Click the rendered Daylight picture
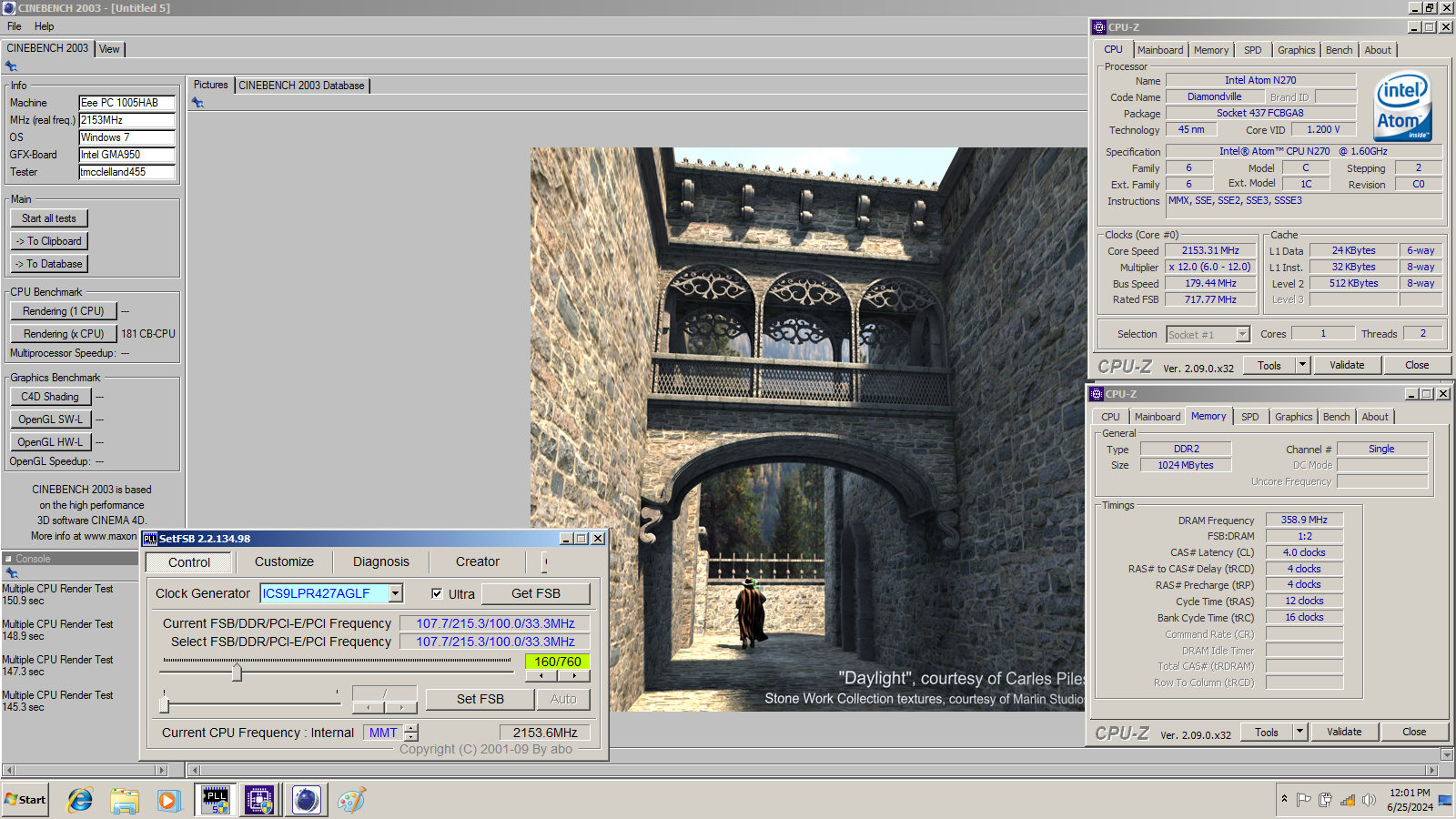 (x=808, y=430)
